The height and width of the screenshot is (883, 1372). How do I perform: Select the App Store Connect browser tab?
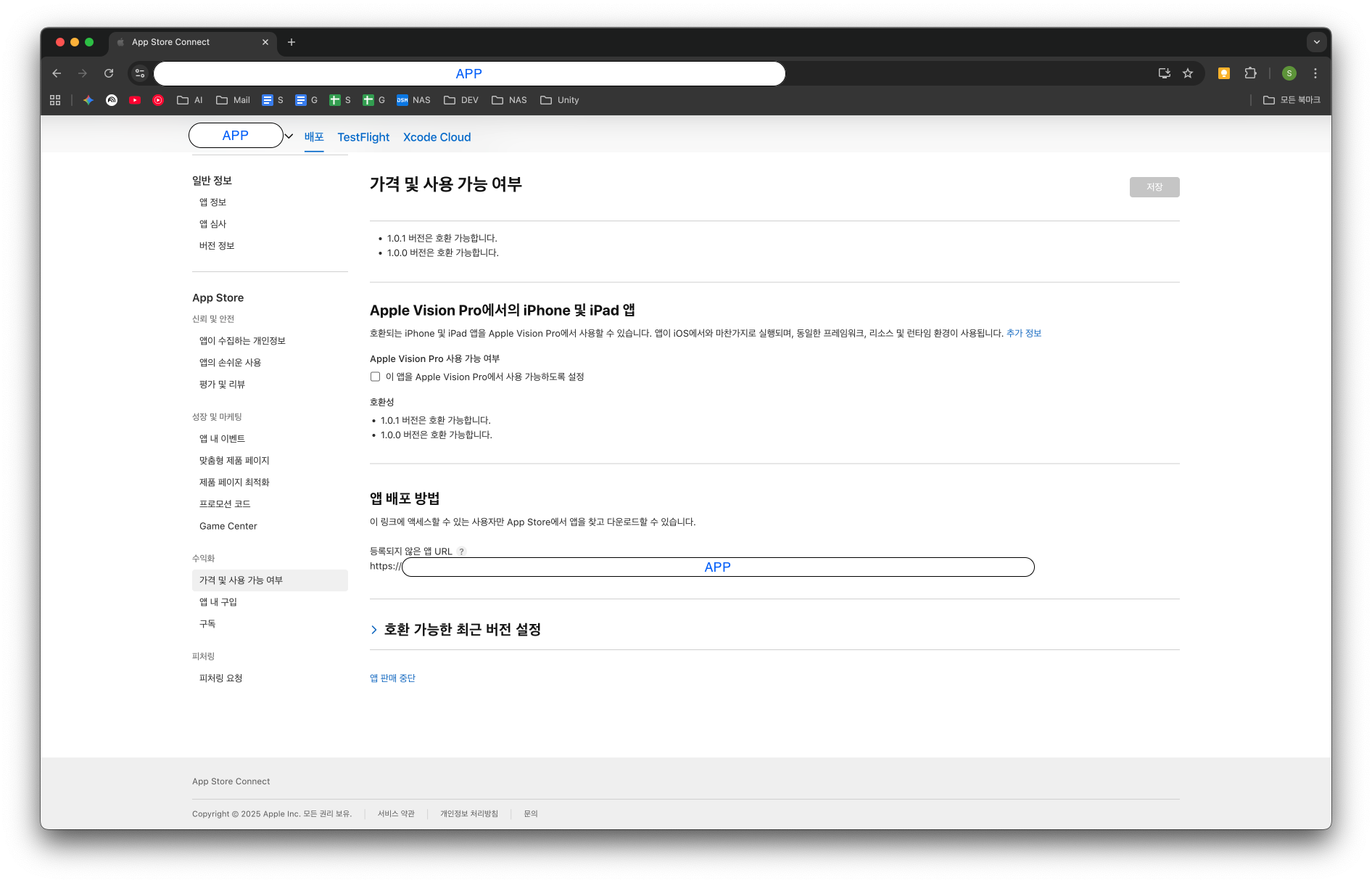tap(192, 42)
